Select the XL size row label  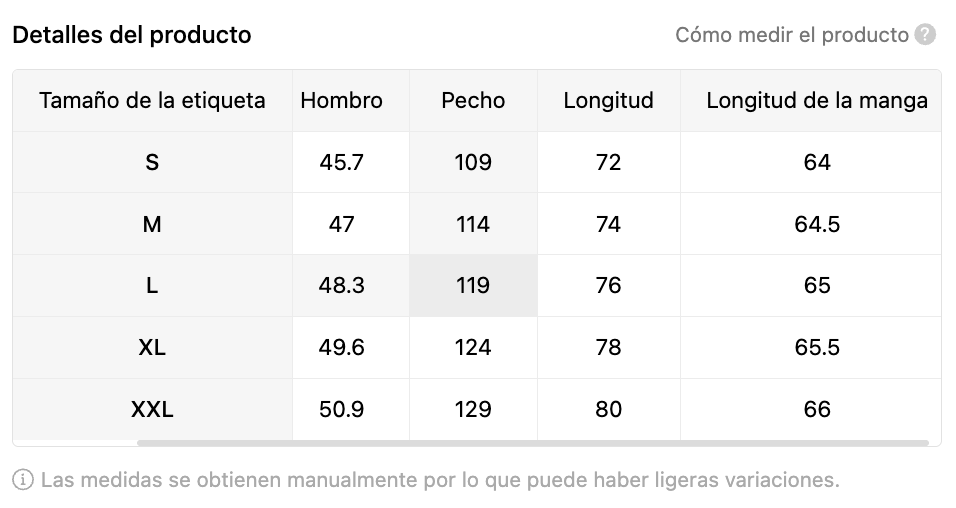[x=152, y=348]
